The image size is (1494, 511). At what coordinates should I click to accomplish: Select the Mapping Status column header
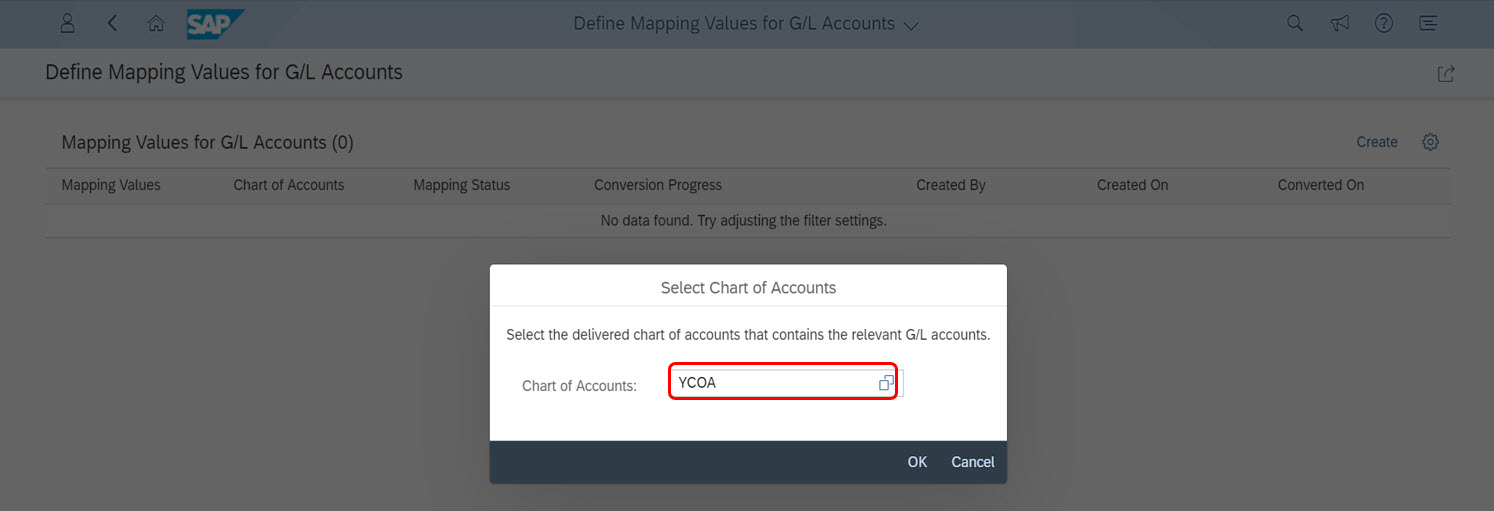[x=461, y=185]
